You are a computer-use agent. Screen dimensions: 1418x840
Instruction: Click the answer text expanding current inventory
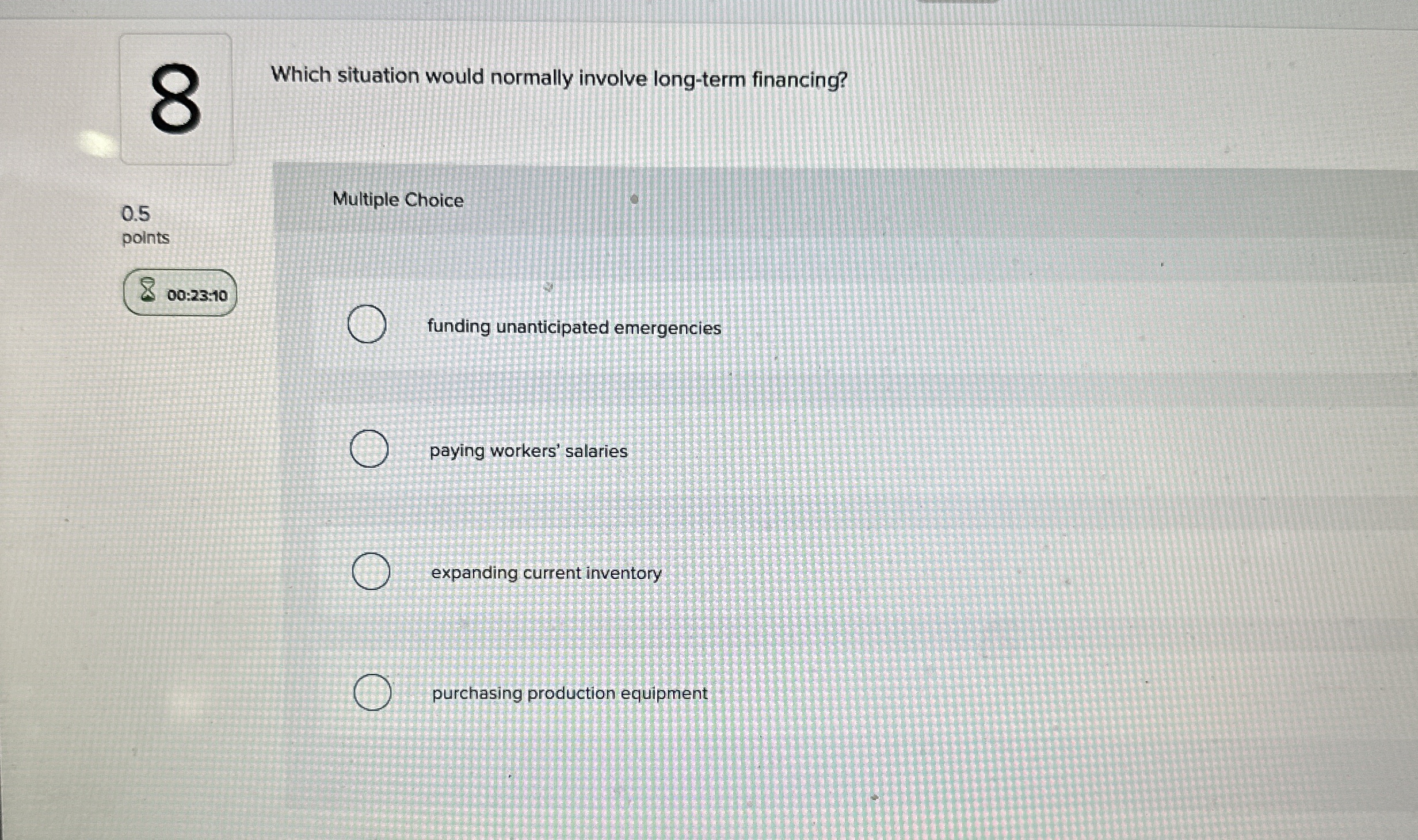pos(546,573)
